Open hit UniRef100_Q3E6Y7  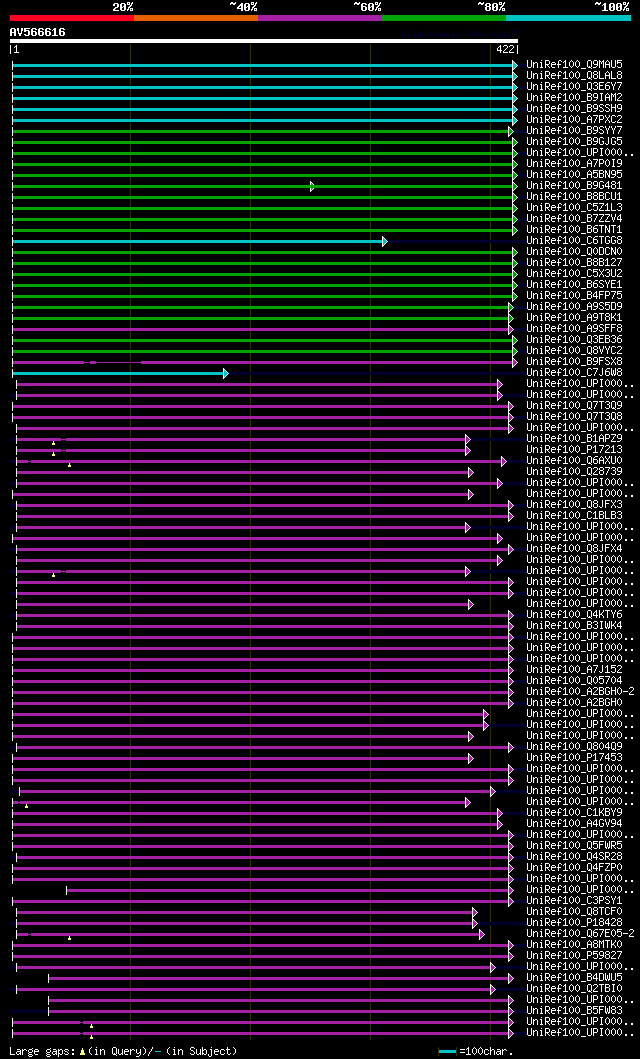click(x=575, y=86)
